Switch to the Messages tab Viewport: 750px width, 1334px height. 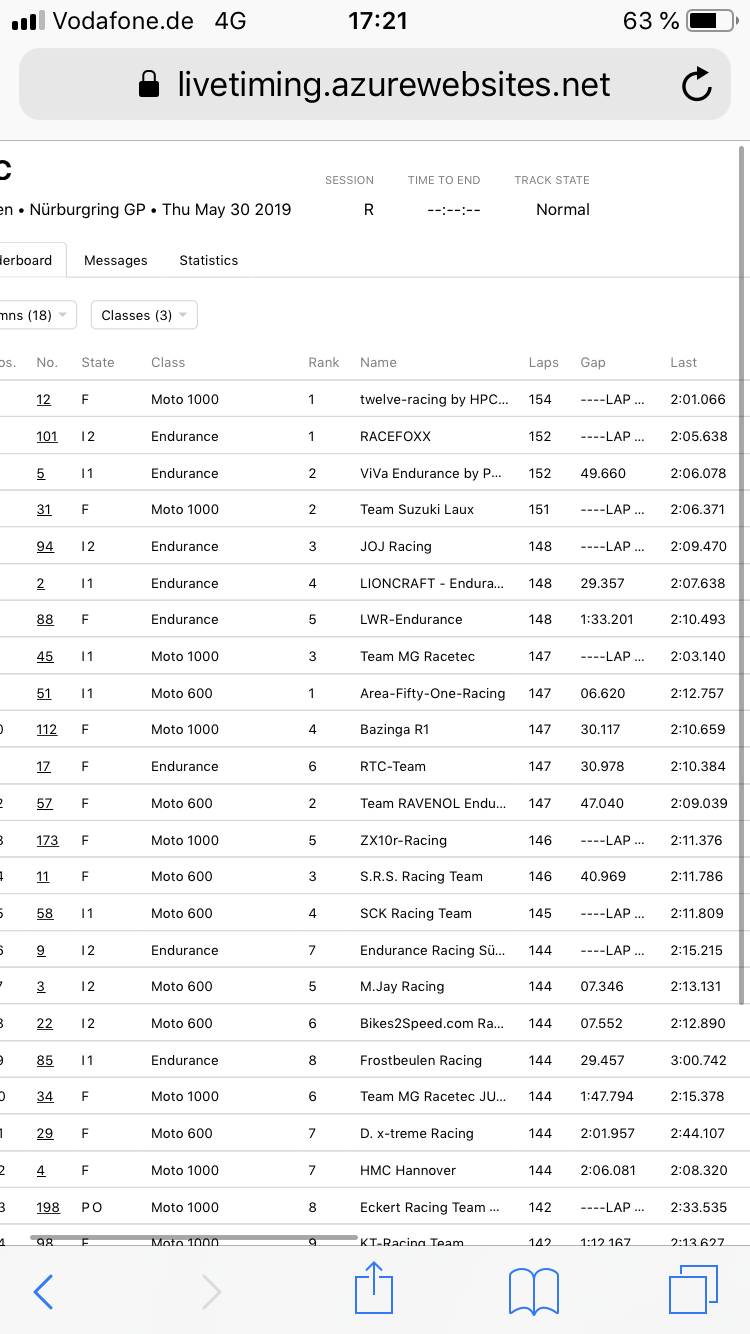pos(115,260)
